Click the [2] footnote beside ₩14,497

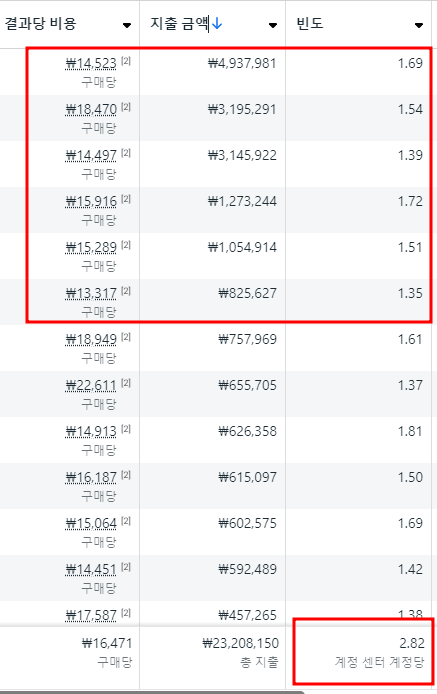(126, 153)
